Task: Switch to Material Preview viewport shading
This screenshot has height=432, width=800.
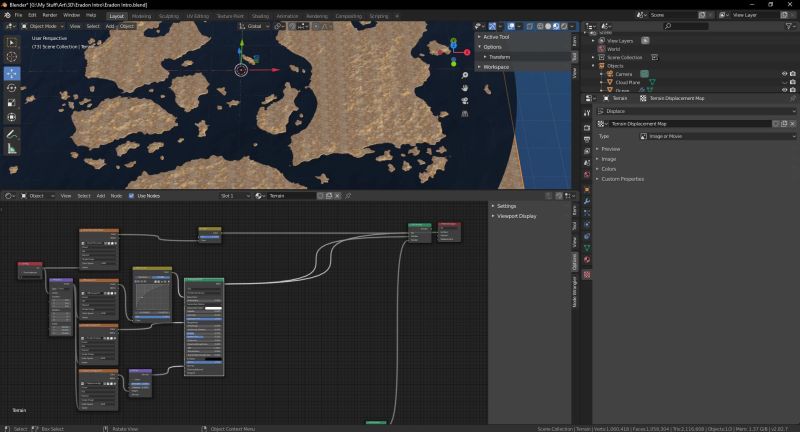Action: pyautogui.click(x=556, y=26)
